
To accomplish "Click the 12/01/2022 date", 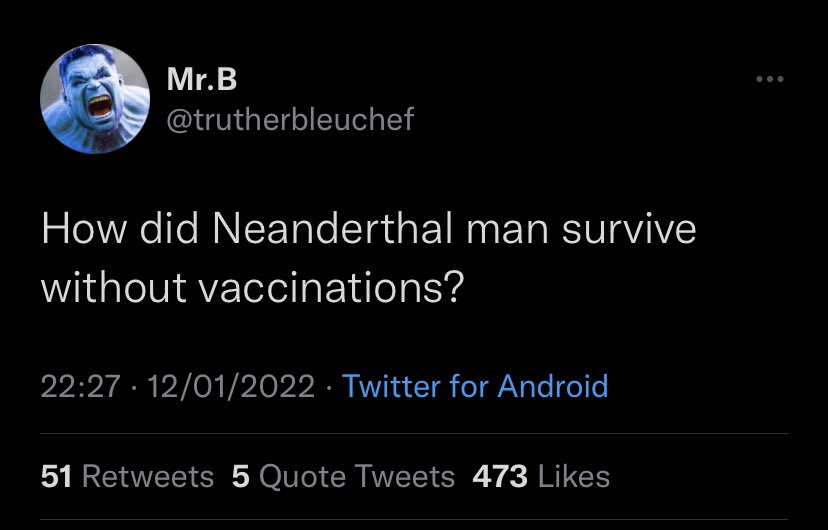I will point(231,386).
